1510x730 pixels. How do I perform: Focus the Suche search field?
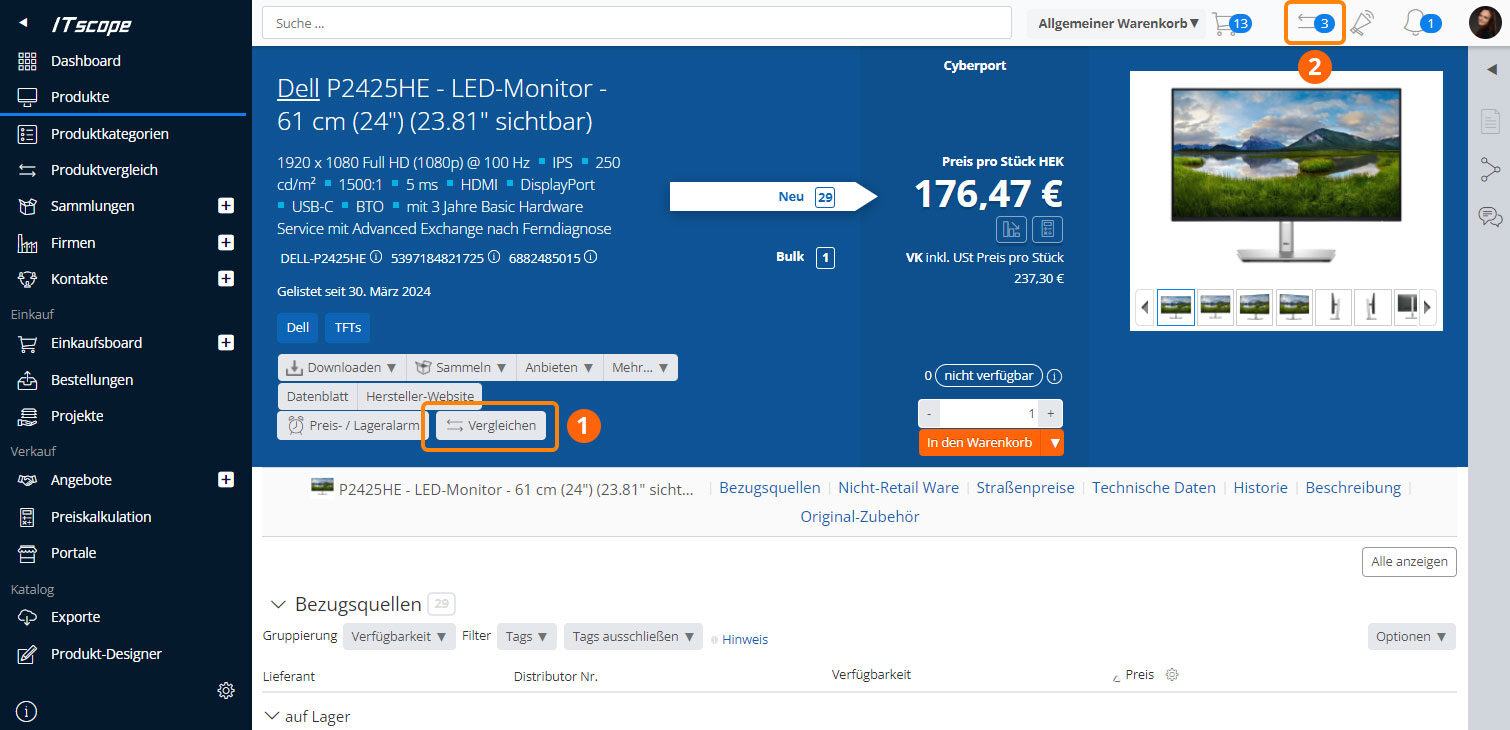click(637, 23)
